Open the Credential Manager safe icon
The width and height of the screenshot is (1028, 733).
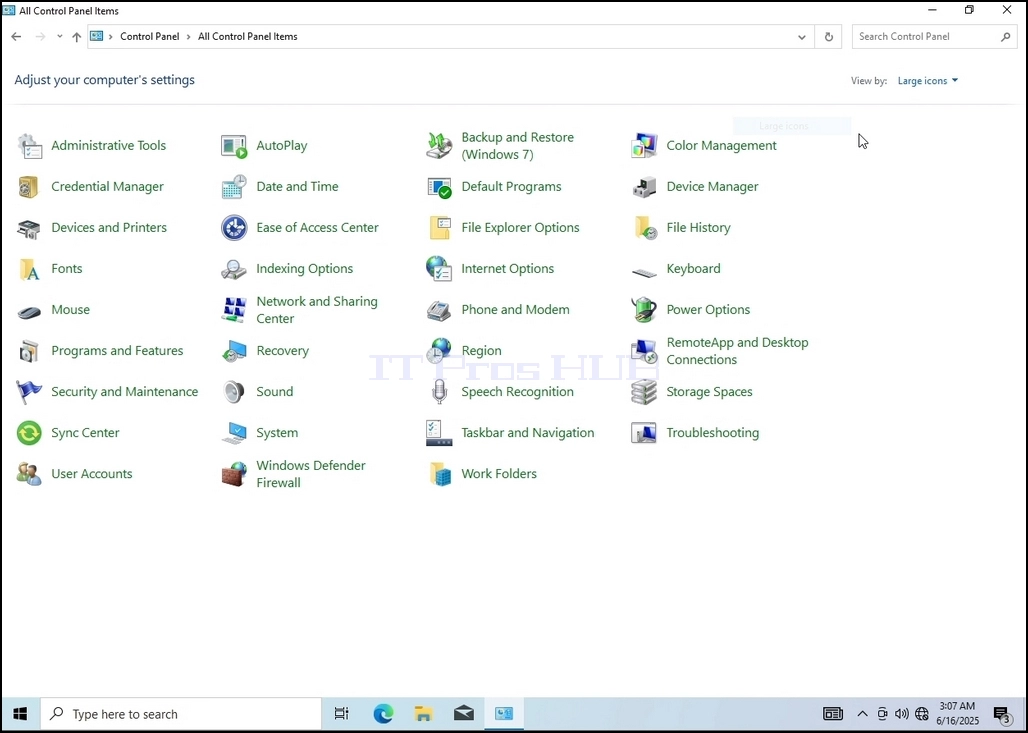[30, 187]
